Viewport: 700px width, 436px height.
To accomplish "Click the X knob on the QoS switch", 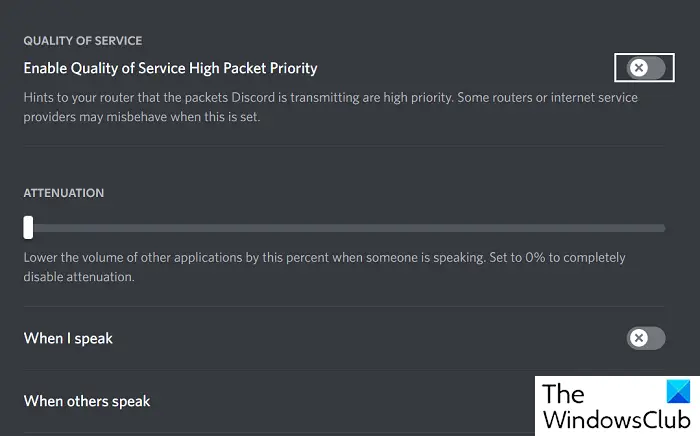I will [639, 68].
